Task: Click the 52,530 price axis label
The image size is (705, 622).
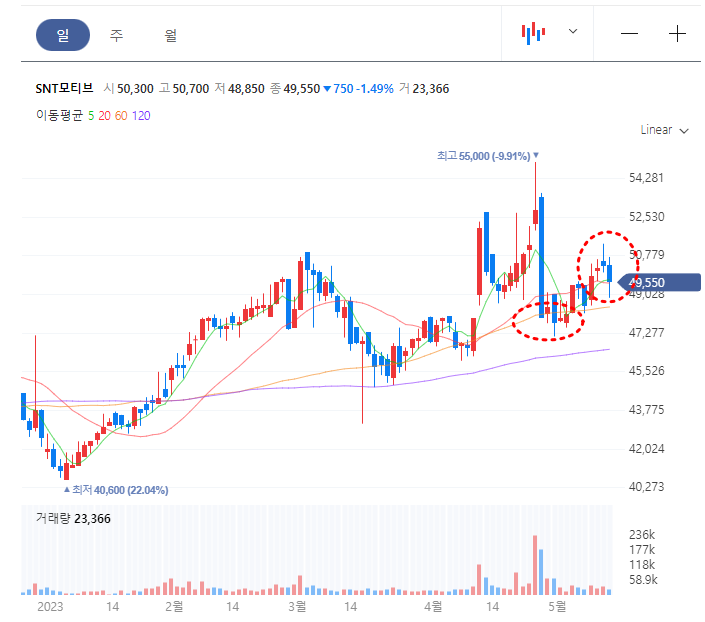Action: click(x=646, y=217)
